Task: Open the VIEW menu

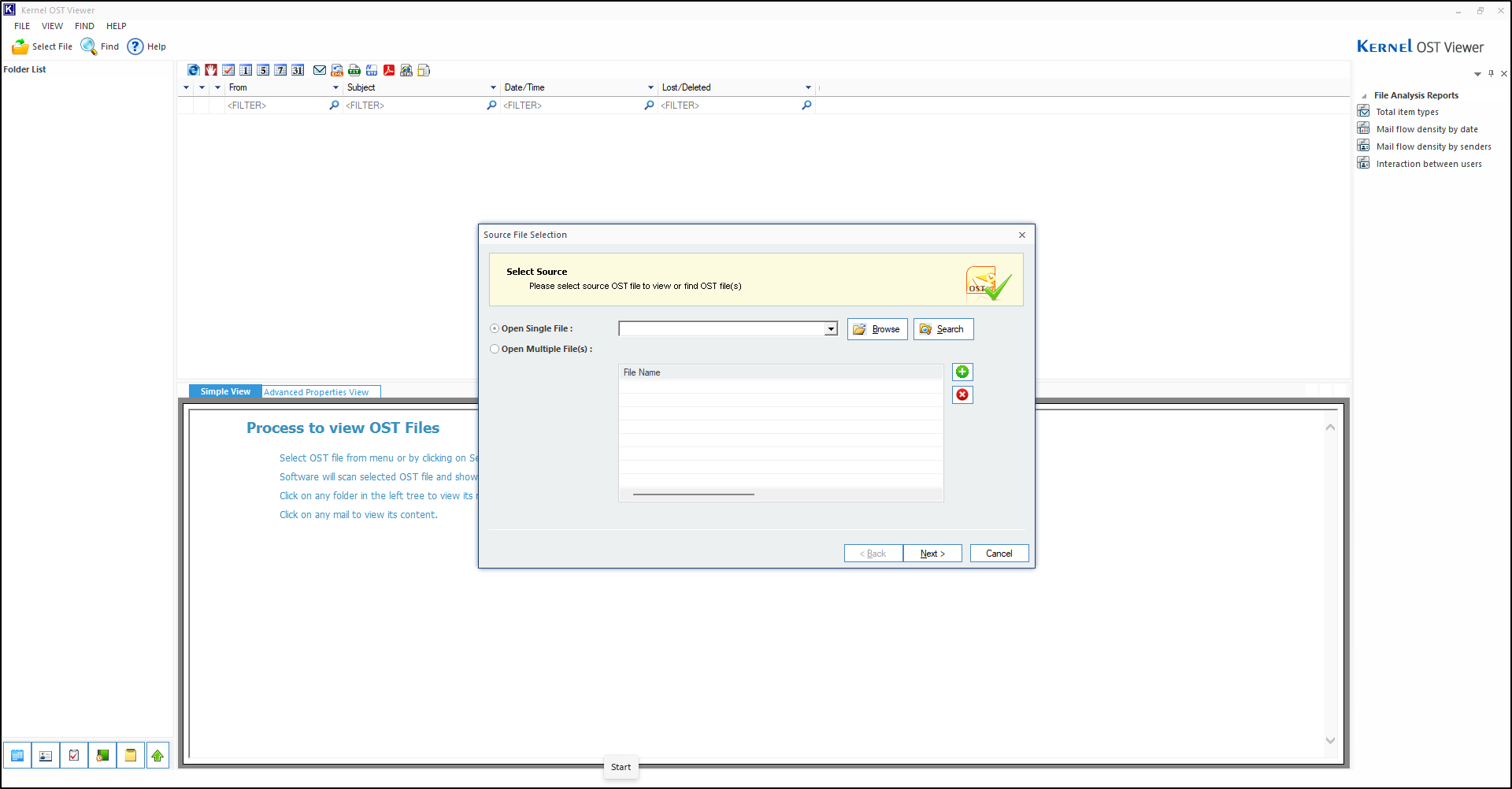Action: (x=53, y=26)
